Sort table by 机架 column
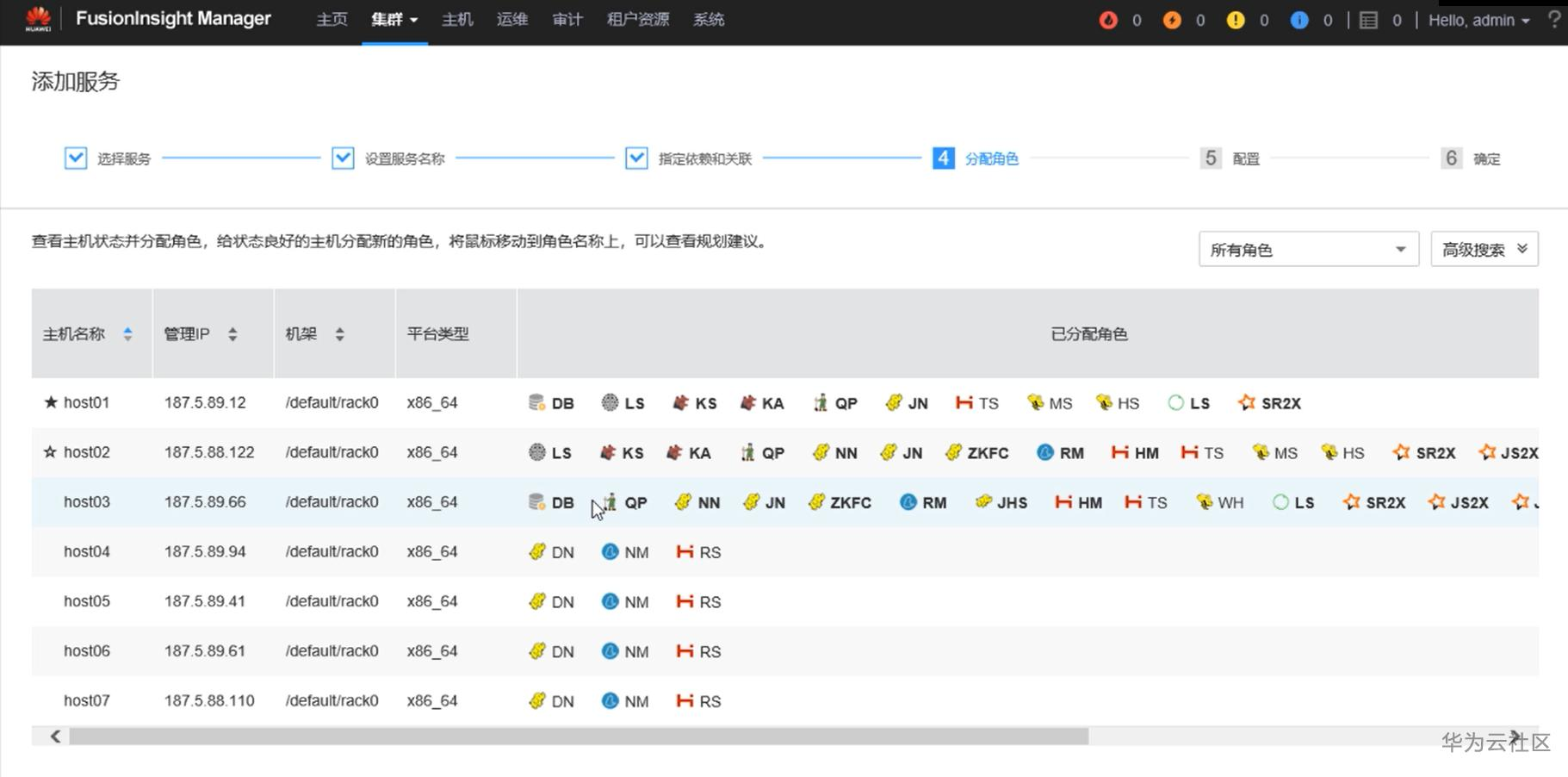Image resolution: width=1568 pixels, height=777 pixels. click(x=340, y=334)
